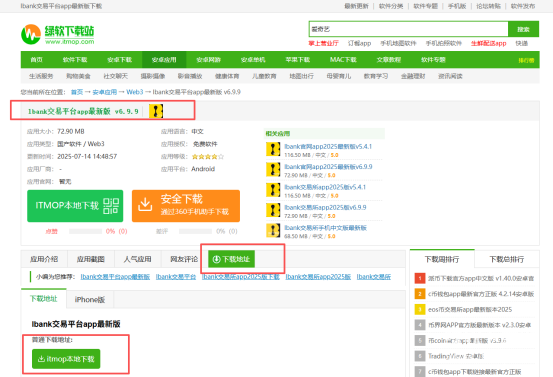553x377 pixels.
Task: Open 苹果下载 in the navigation bar
Action: [298, 60]
